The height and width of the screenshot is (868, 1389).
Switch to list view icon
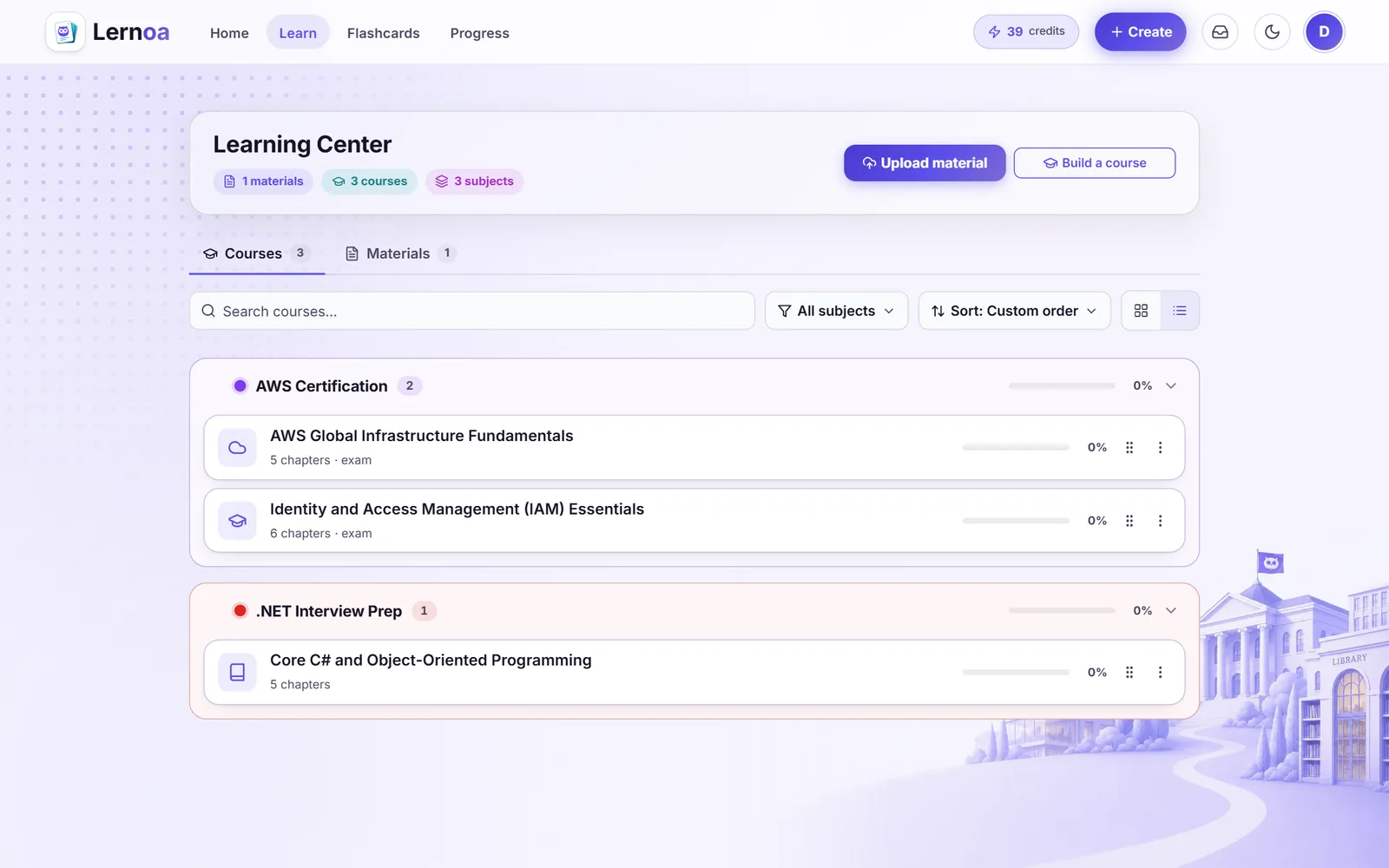[x=1180, y=311]
